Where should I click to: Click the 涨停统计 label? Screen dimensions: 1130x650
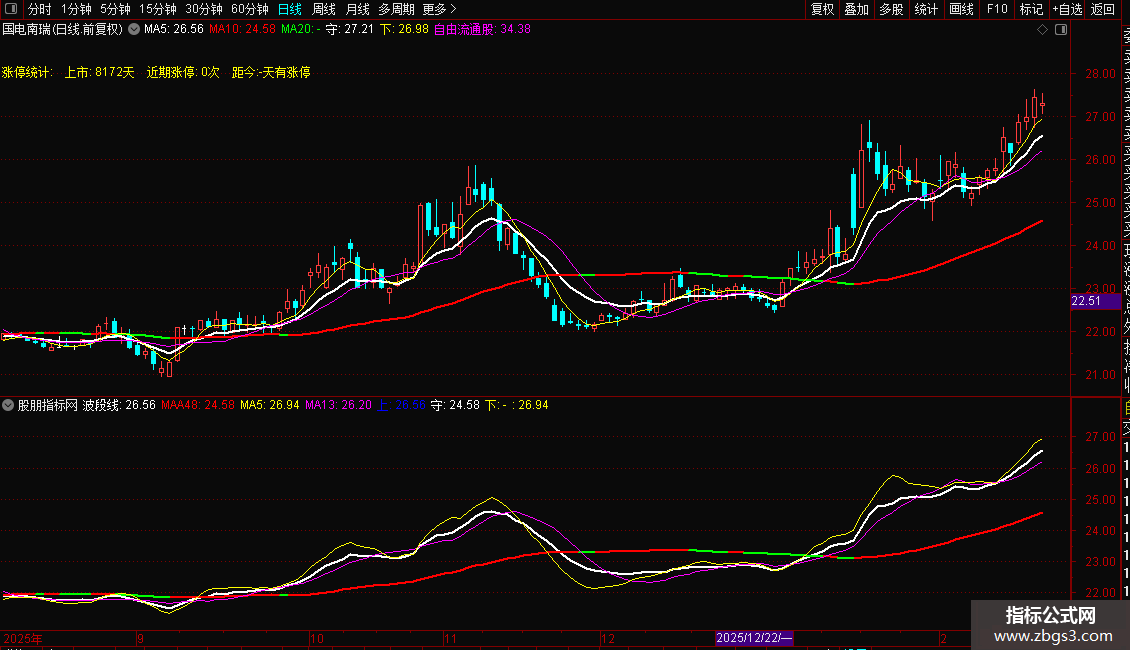[x=27, y=73]
